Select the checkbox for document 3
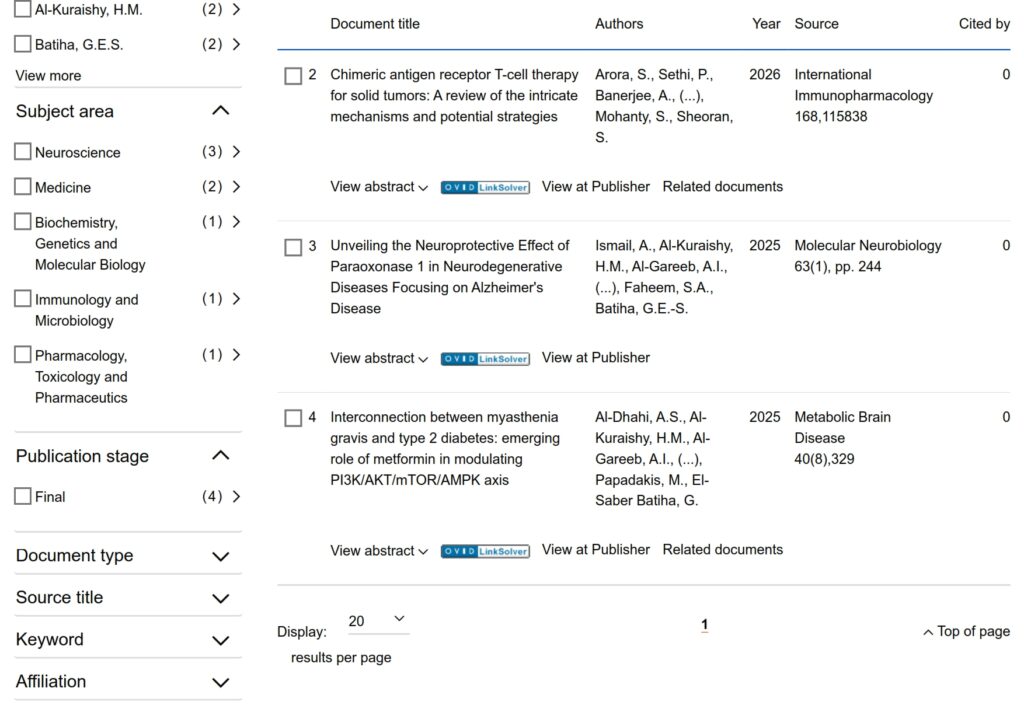This screenshot has height=723, width=1024. tap(293, 247)
